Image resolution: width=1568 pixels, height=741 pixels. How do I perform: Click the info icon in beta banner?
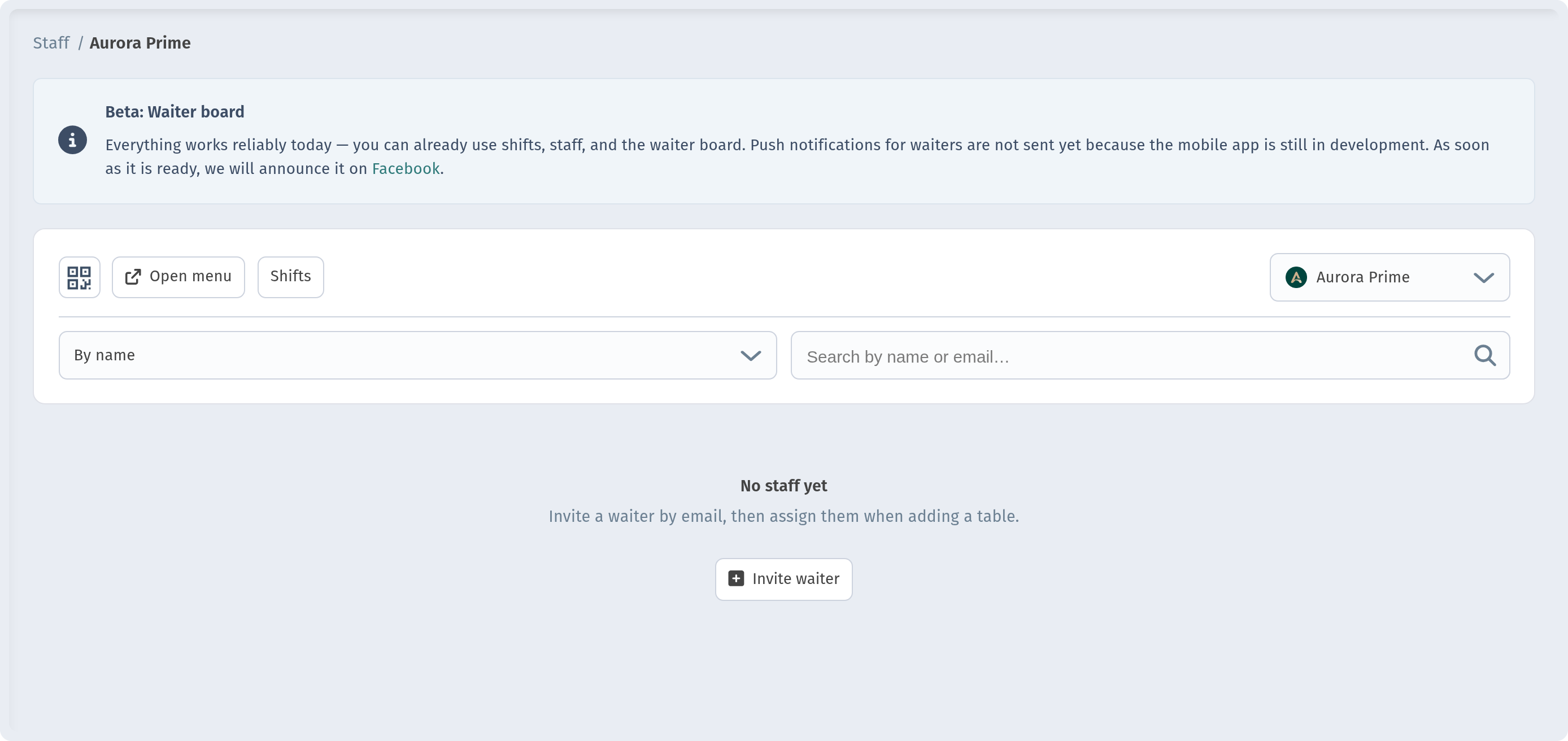[72, 140]
